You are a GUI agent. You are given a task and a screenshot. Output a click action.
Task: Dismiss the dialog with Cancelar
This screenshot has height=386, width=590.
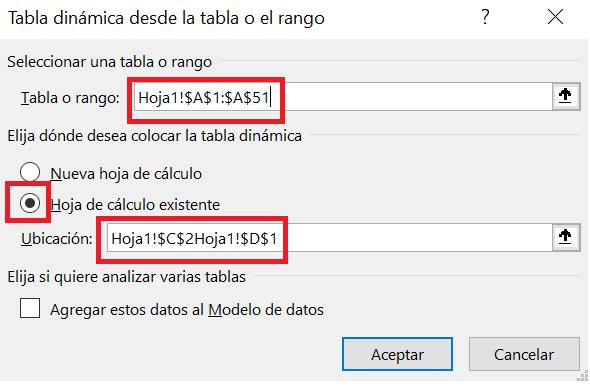coord(524,354)
